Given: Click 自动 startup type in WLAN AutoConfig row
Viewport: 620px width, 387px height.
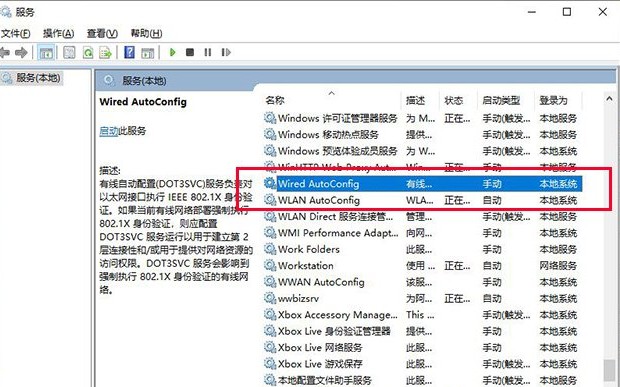Looking at the screenshot, I should click(x=492, y=200).
